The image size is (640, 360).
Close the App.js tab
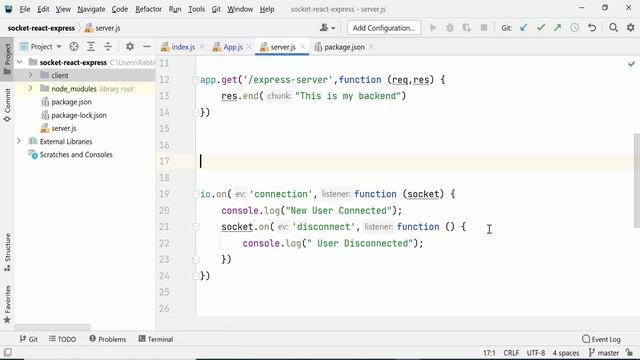(249, 47)
